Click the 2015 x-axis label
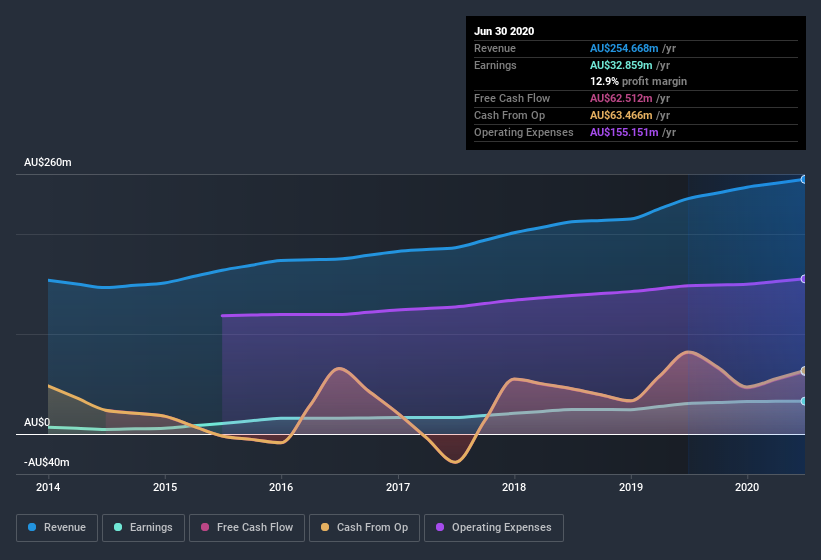This screenshot has width=821, height=560. [165, 487]
